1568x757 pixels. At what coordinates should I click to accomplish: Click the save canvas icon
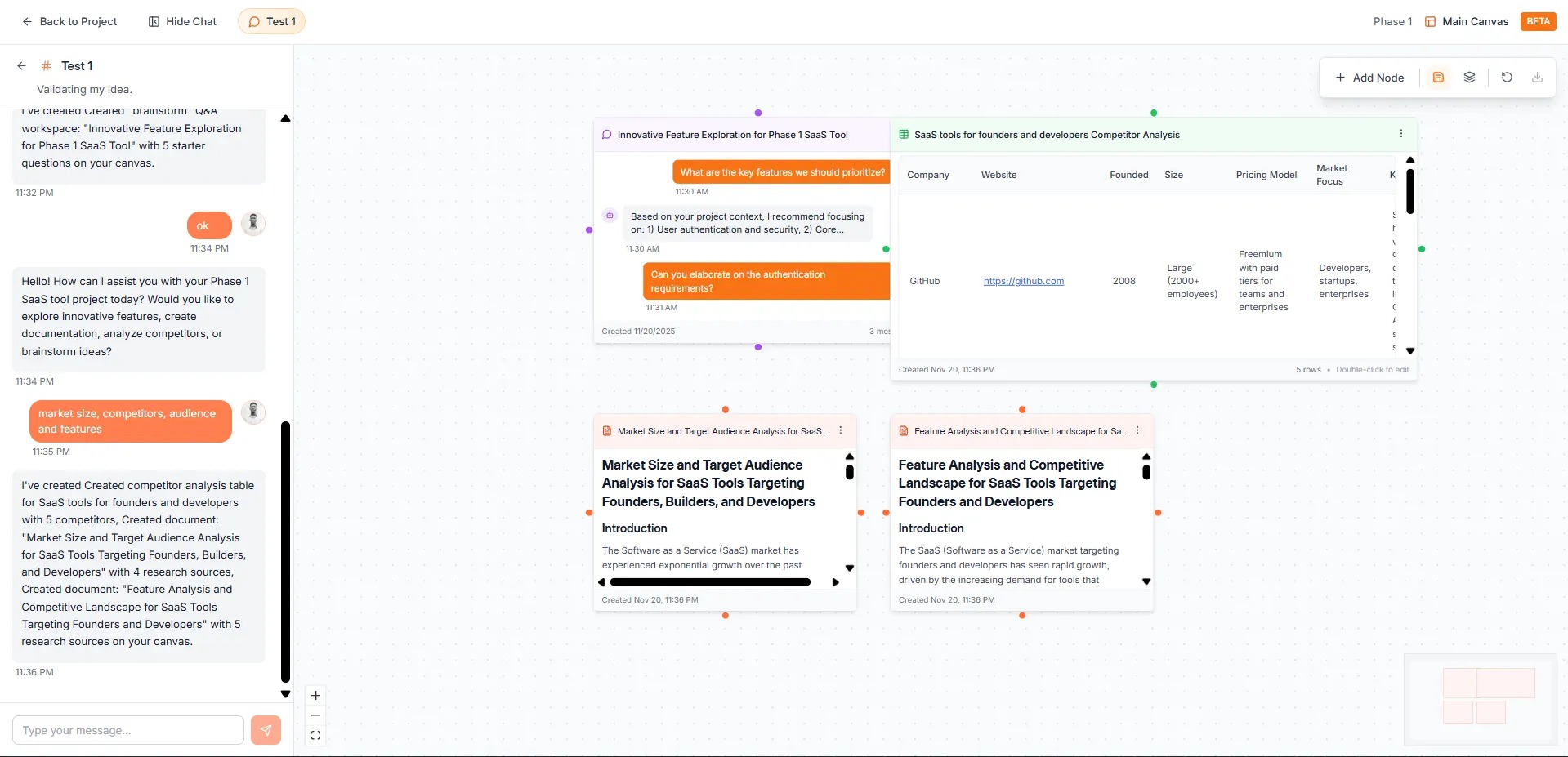(1438, 78)
